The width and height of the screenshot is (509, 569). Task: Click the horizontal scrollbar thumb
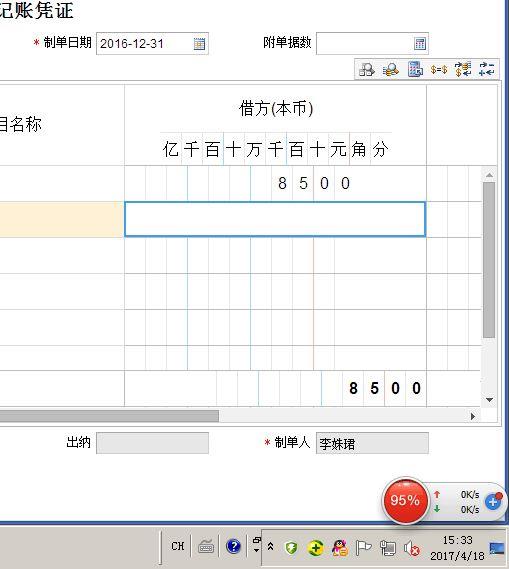point(109,416)
